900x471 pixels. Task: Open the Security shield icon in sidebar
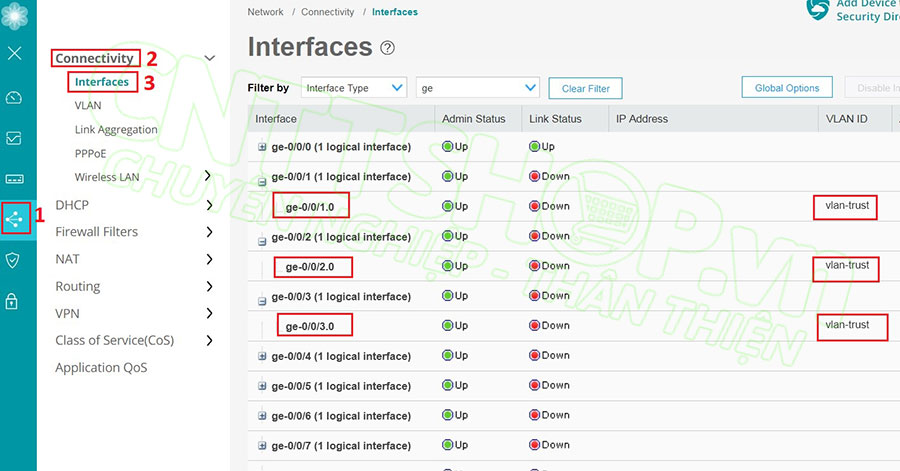click(x=15, y=260)
